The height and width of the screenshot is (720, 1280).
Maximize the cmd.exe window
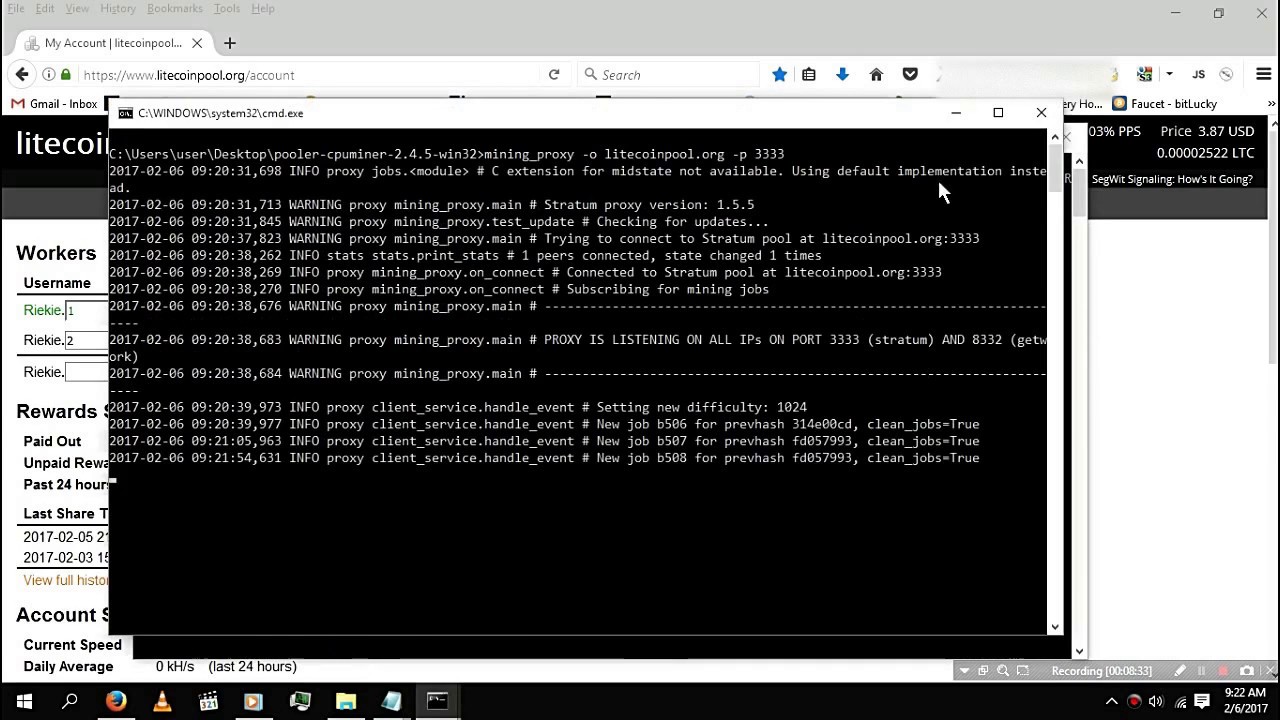[998, 113]
